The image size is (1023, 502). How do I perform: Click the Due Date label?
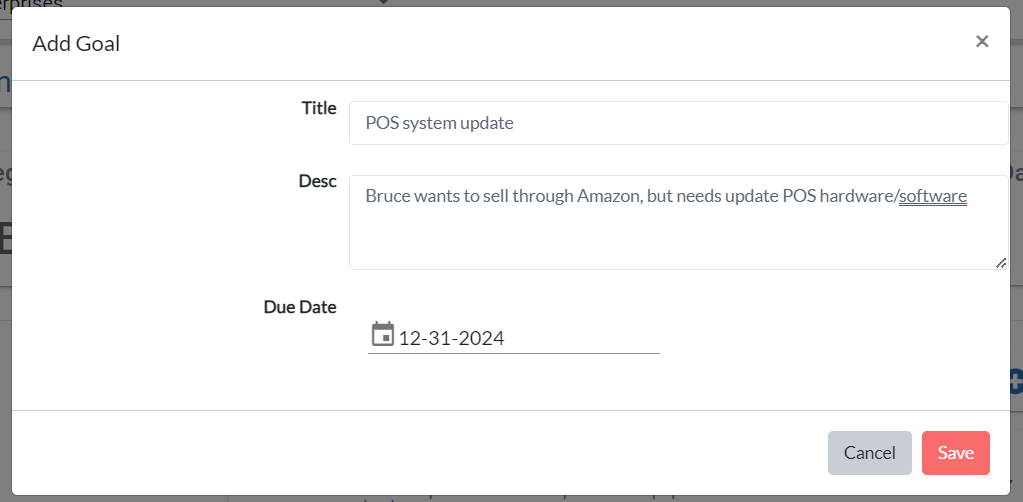300,307
